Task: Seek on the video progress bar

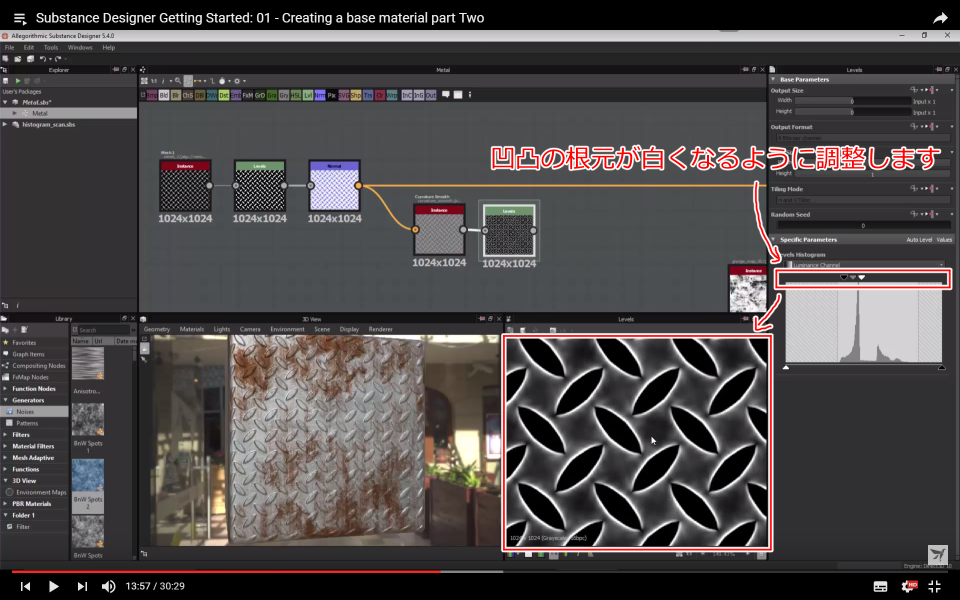Action: coord(480,572)
